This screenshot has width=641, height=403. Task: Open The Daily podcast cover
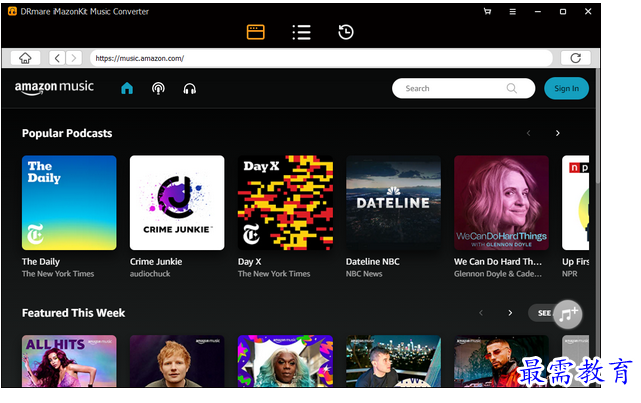click(x=69, y=203)
